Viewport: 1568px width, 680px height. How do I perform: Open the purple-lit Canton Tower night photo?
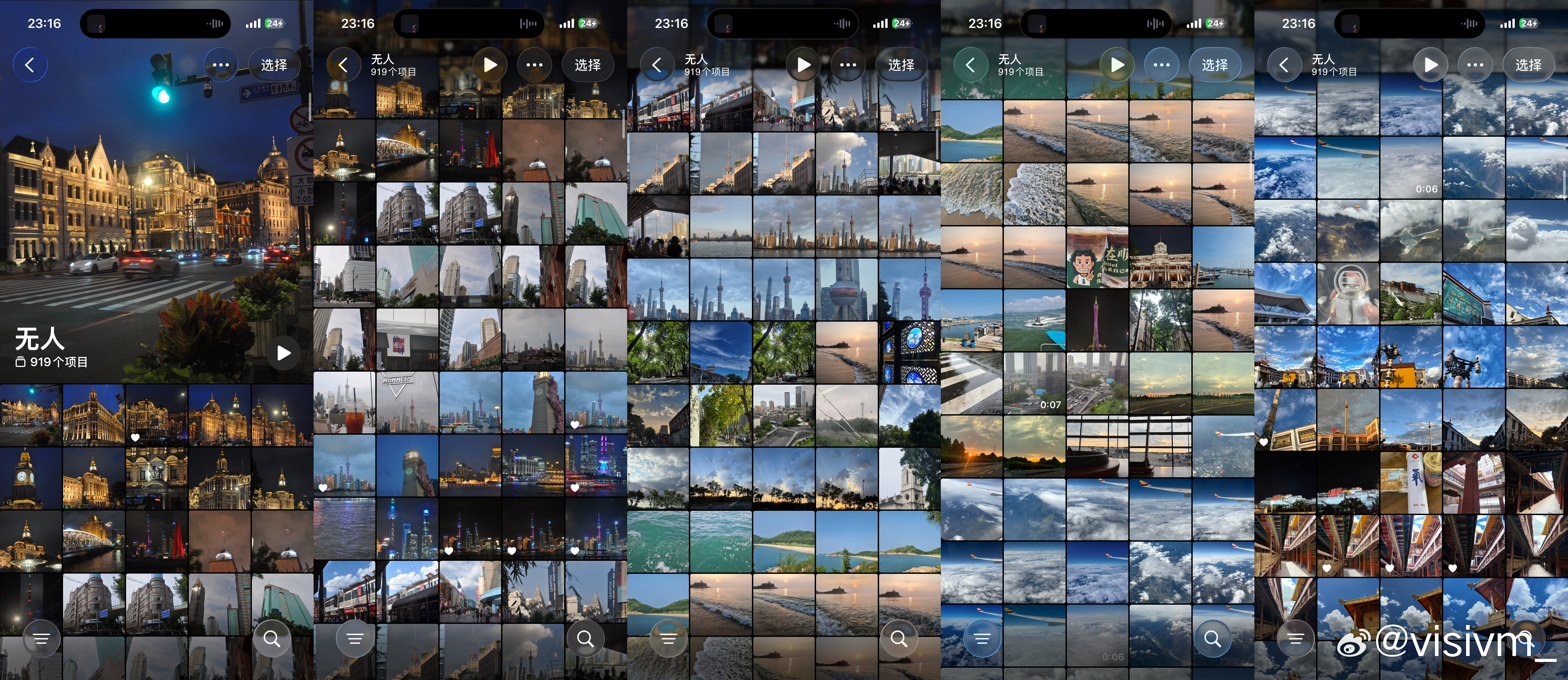[1097, 320]
